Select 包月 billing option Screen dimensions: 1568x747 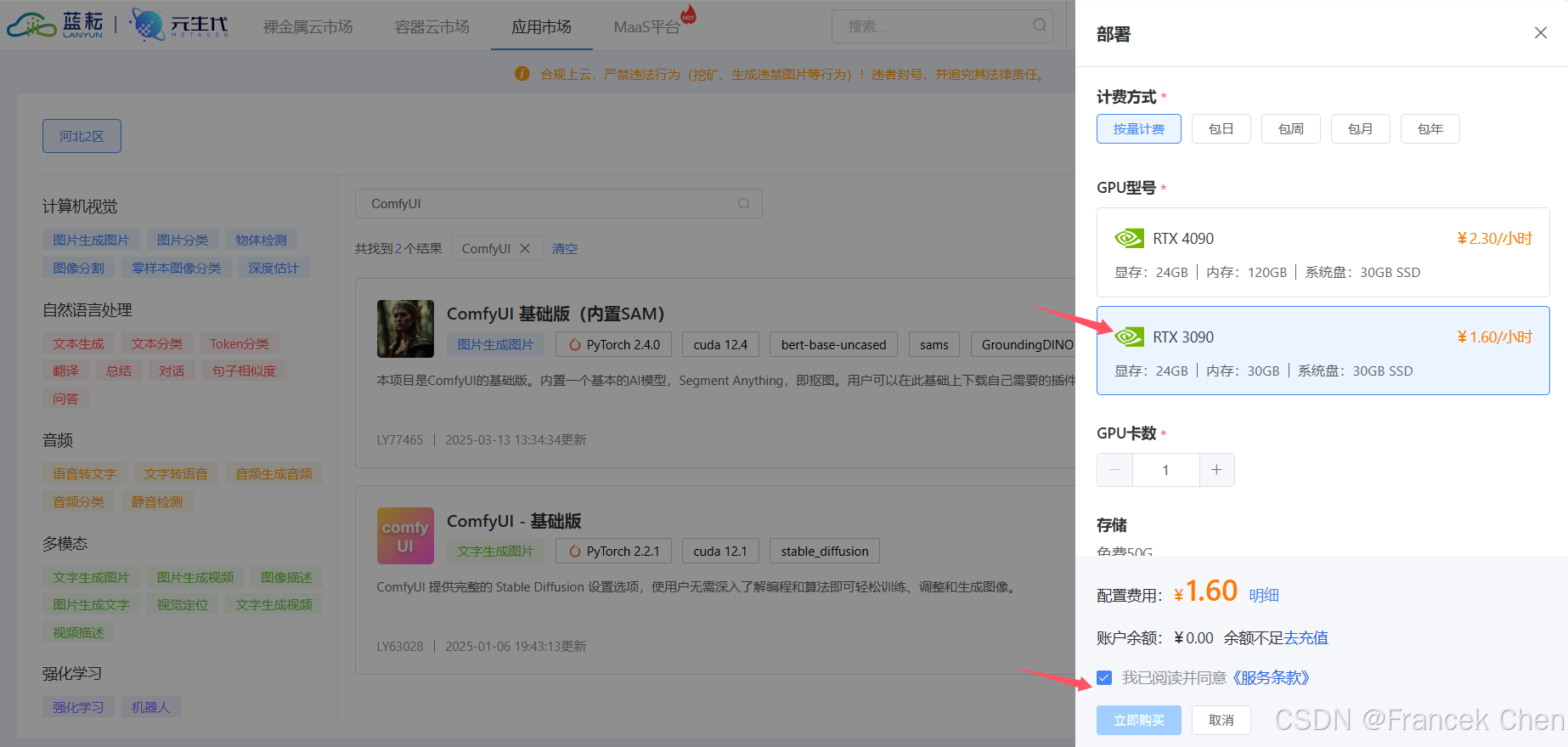(1360, 129)
